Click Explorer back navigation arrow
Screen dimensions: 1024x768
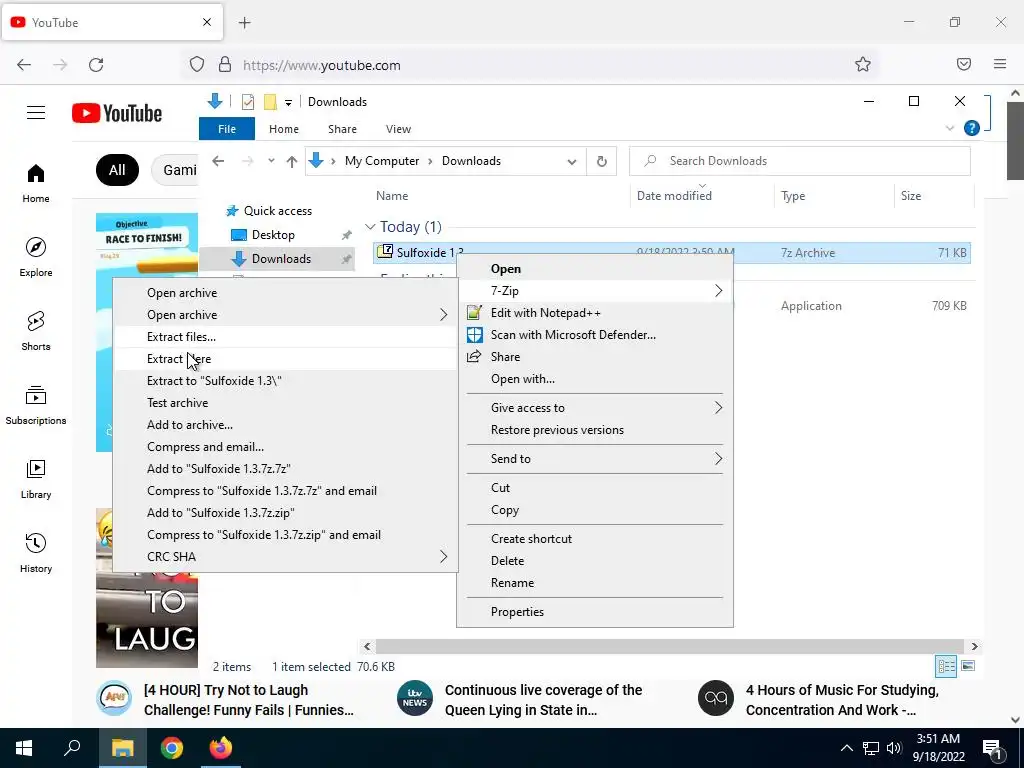point(218,161)
